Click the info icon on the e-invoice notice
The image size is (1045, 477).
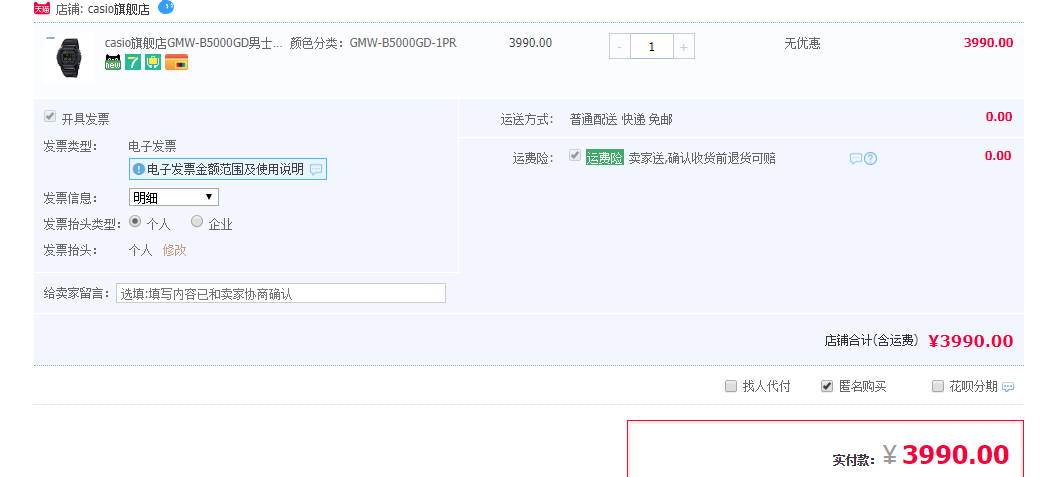pos(139,169)
